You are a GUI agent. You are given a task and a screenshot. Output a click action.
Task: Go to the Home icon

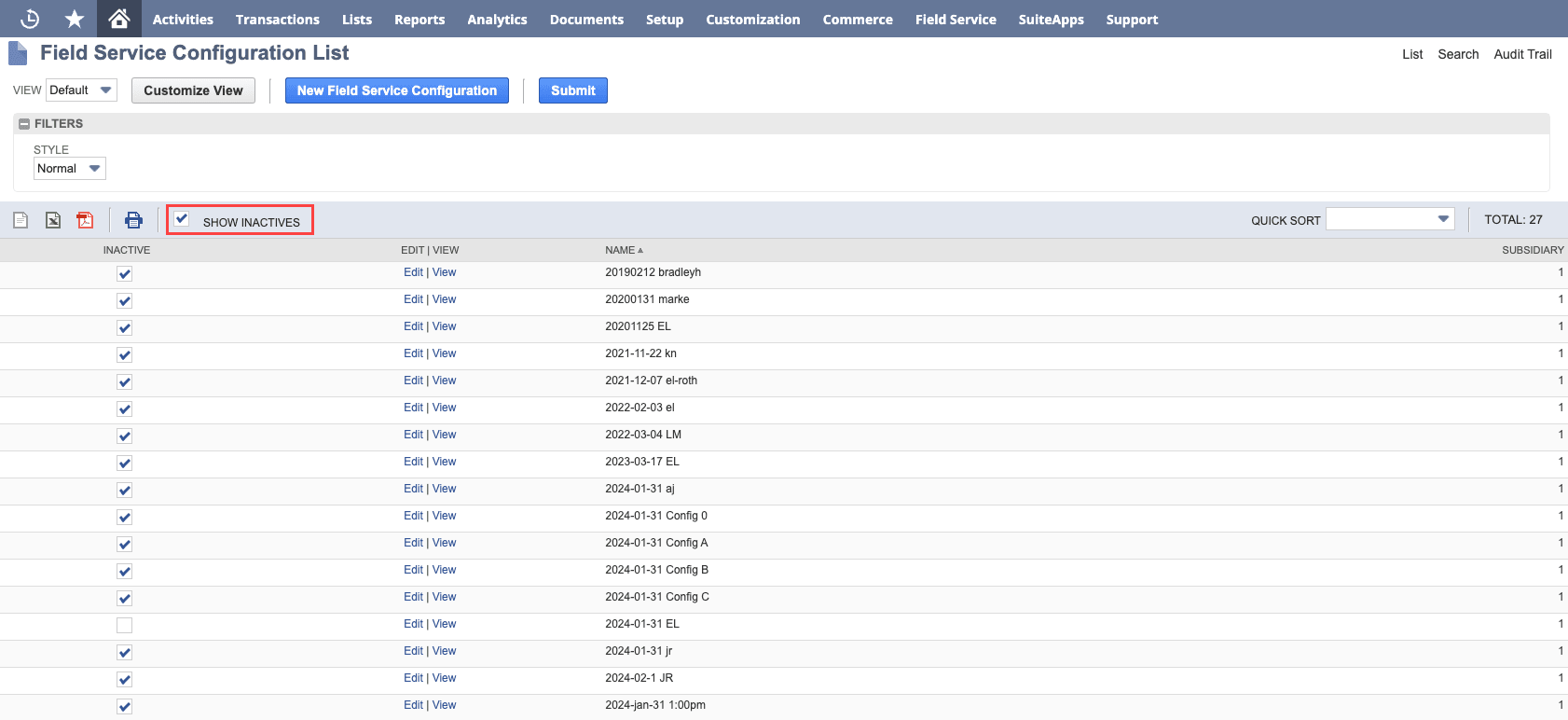click(x=118, y=19)
